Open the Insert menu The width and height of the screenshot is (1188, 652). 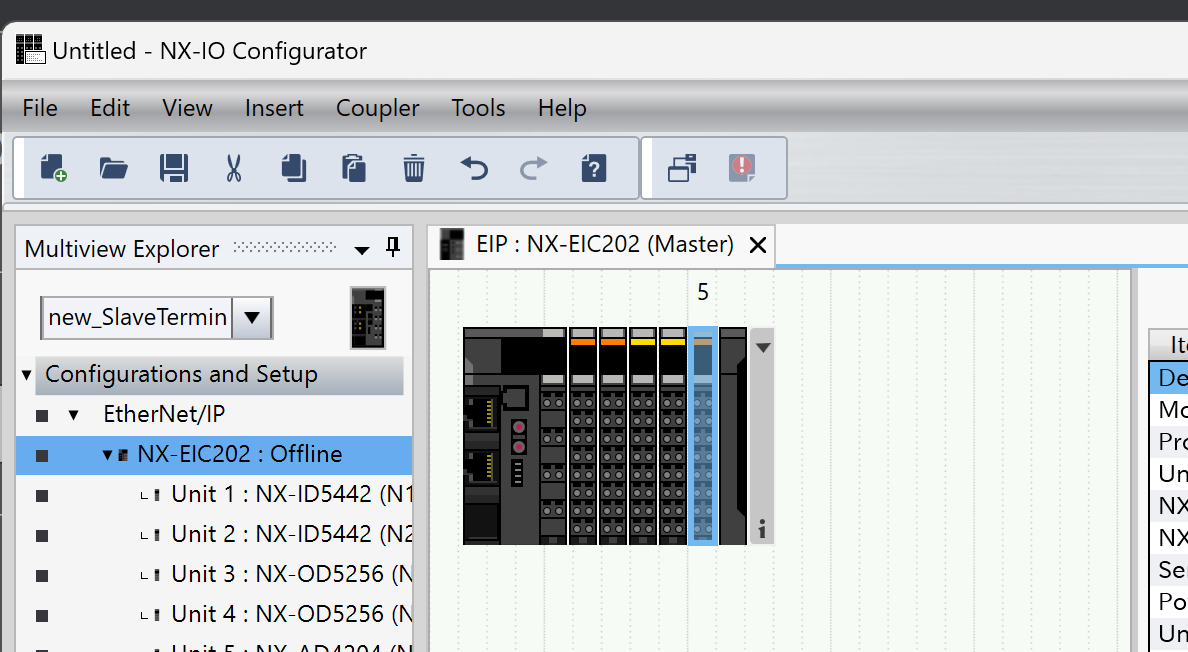(x=274, y=108)
